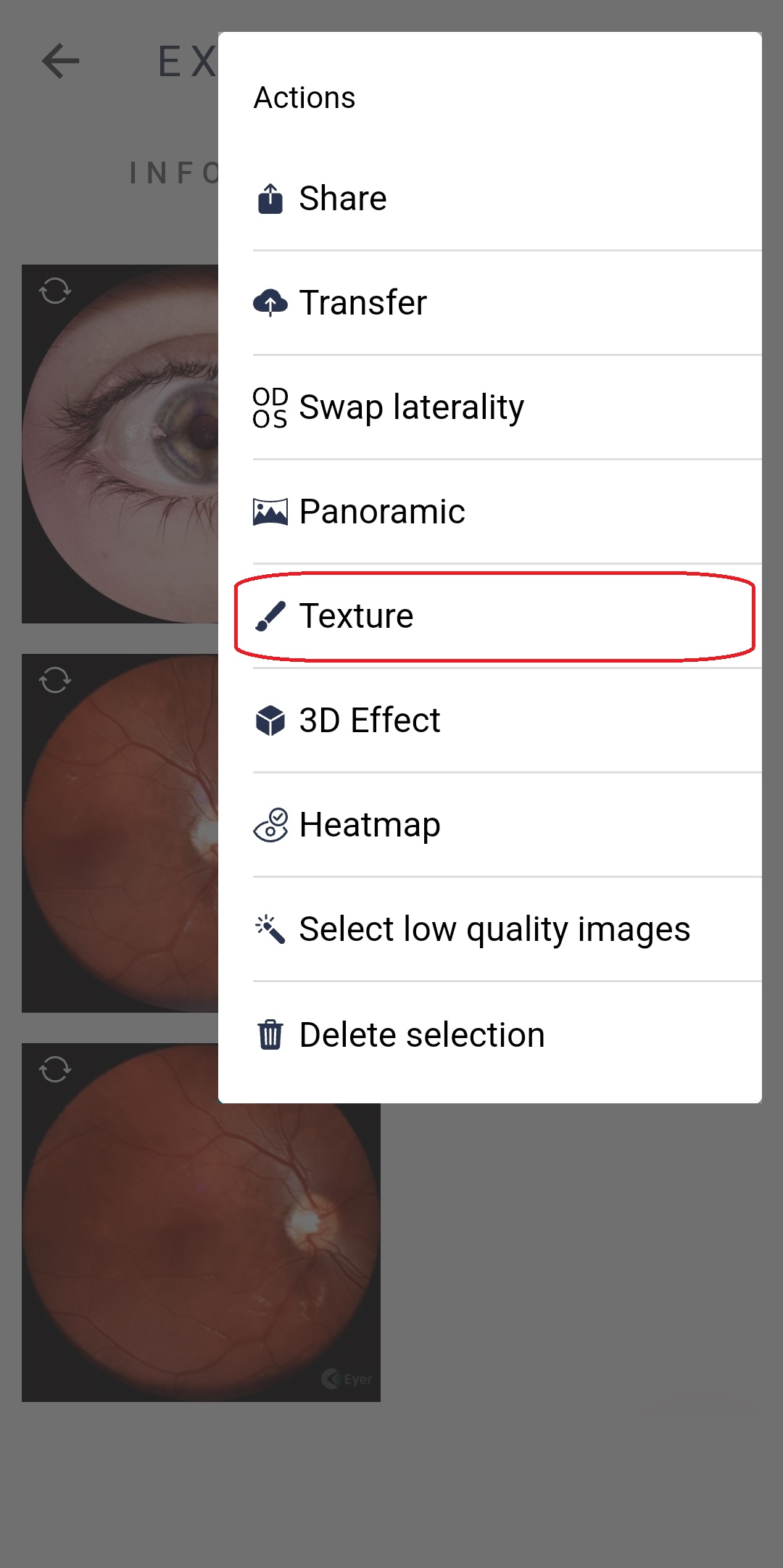Tap the trash can delete icon

click(x=270, y=1034)
